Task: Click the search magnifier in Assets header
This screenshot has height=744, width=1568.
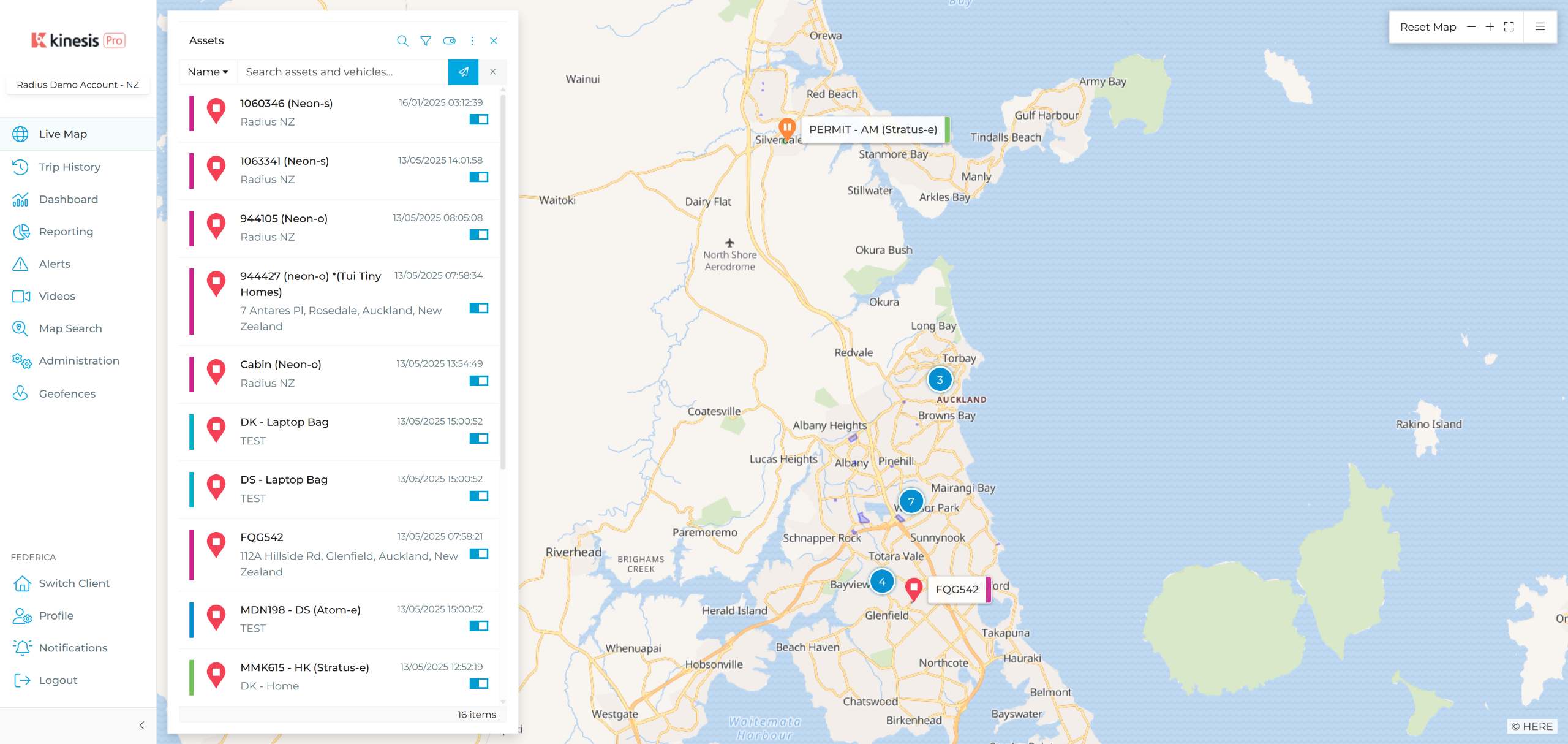Action: point(402,40)
